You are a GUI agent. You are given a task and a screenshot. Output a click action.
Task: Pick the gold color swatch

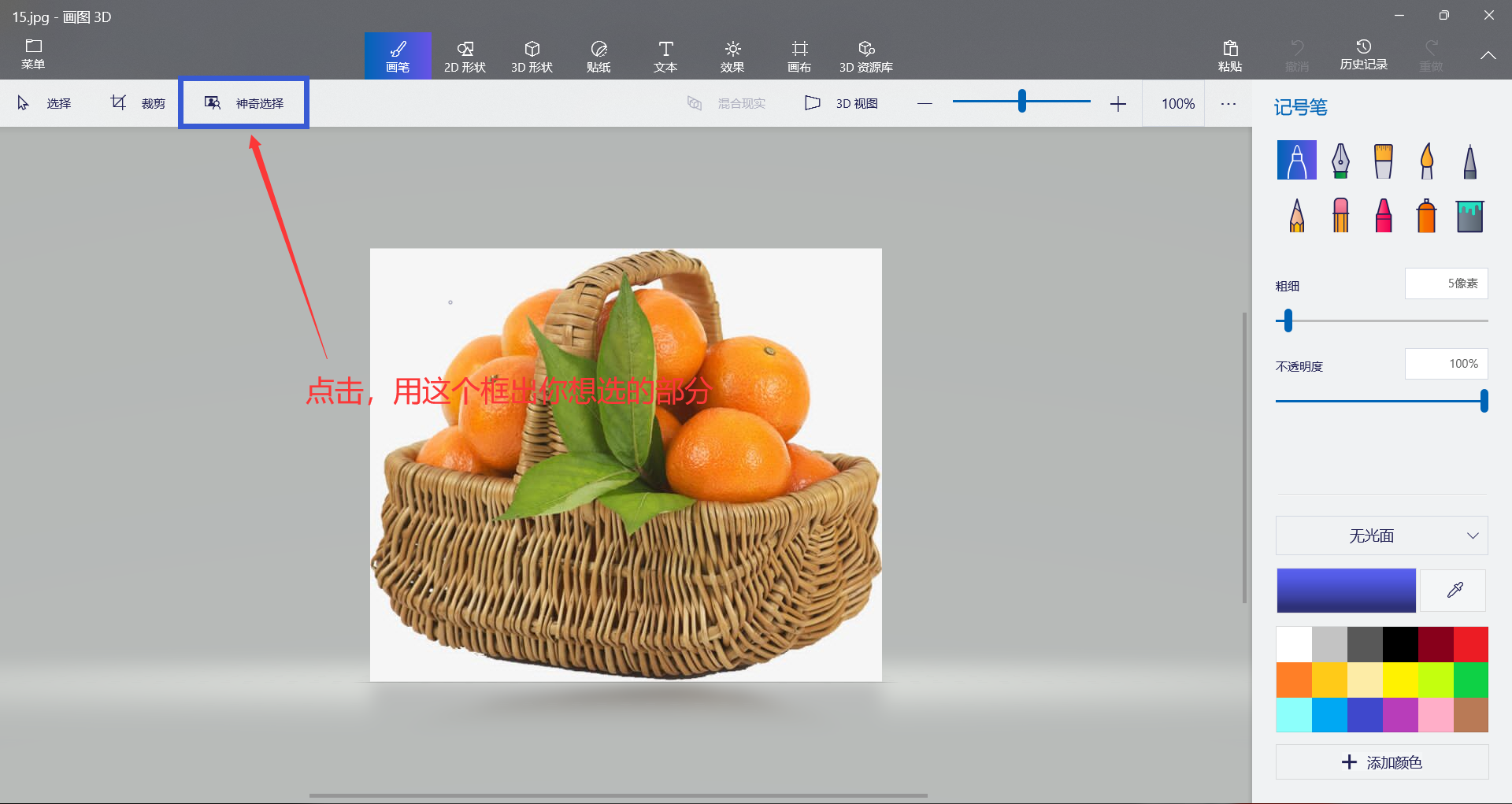pyautogui.click(x=1329, y=680)
